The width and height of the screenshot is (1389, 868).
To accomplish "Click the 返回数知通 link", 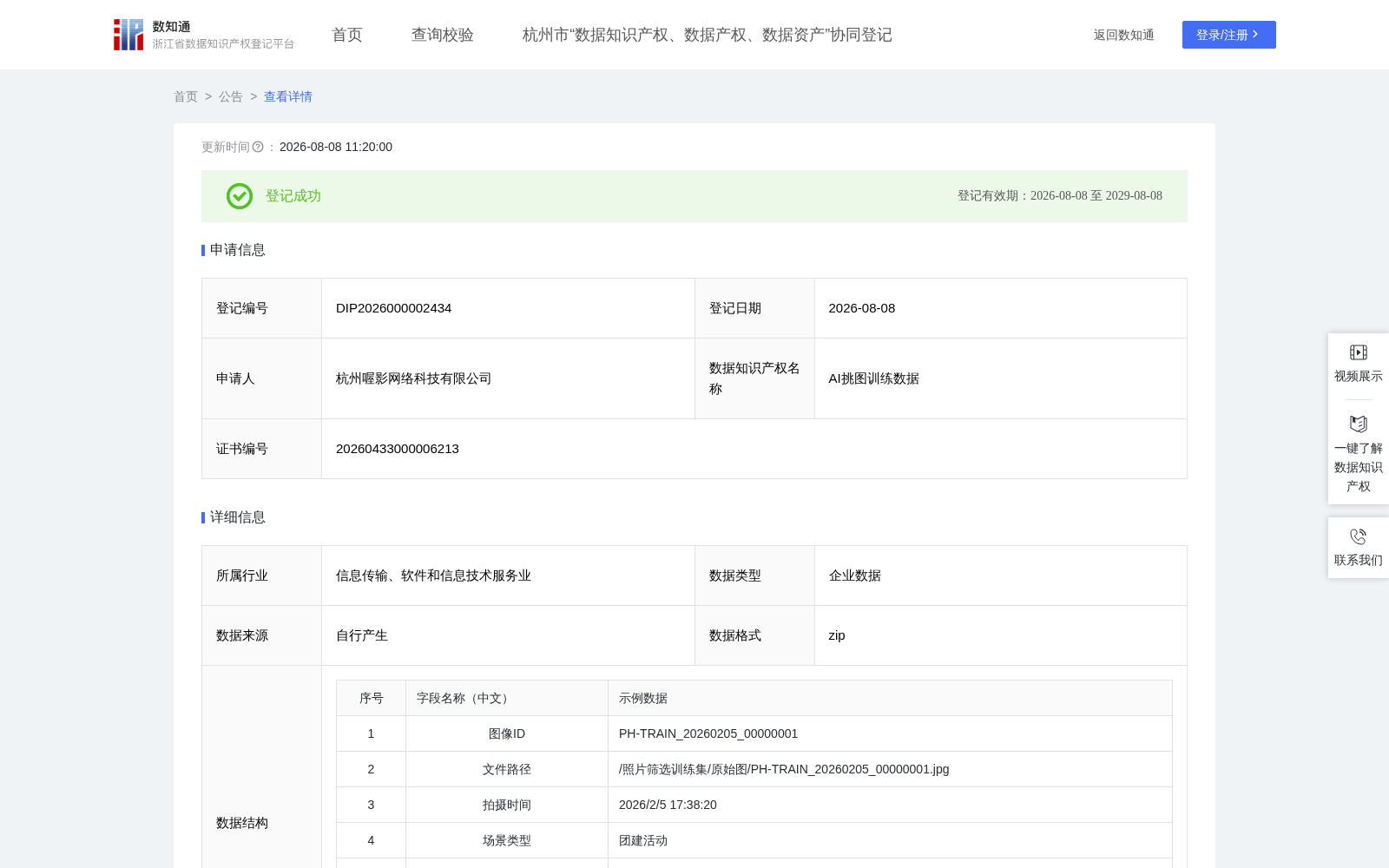I will (x=1124, y=35).
